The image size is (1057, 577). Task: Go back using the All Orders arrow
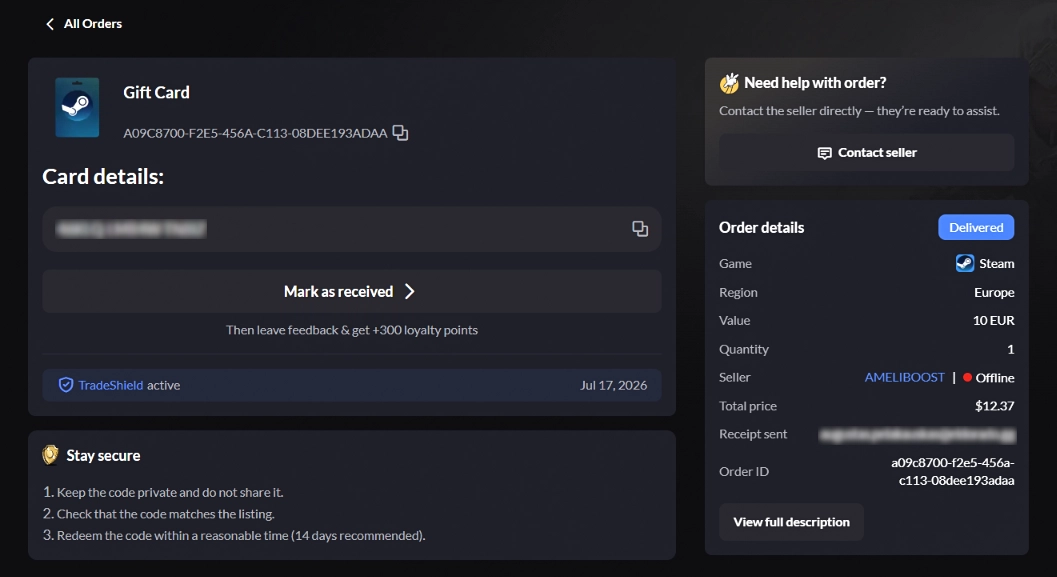50,24
